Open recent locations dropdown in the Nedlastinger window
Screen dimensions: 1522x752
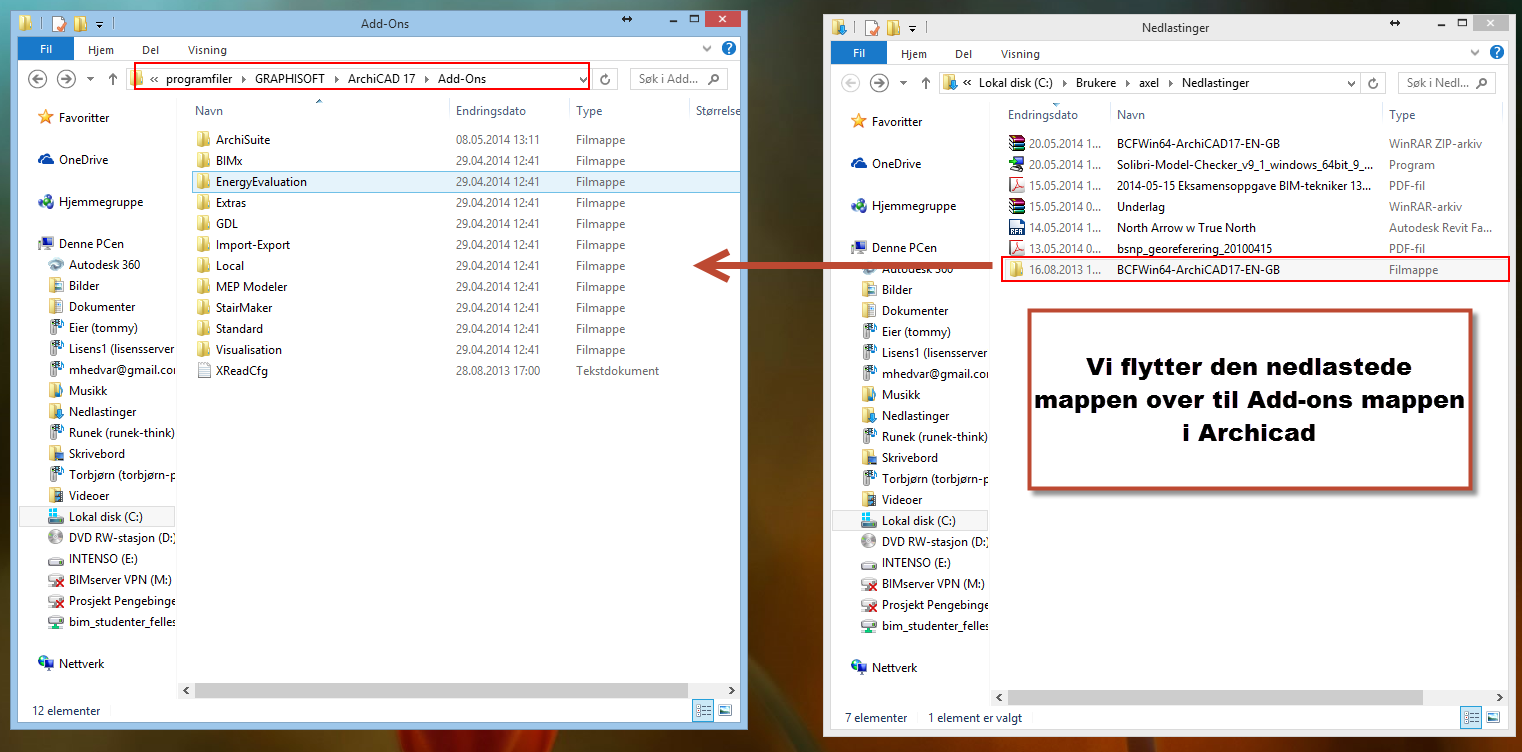coord(903,83)
